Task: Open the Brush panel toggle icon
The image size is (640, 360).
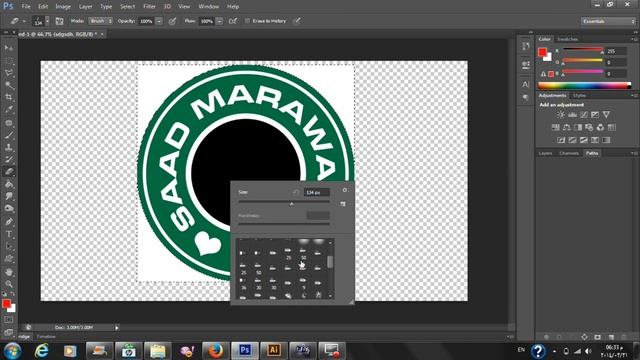Action: pyautogui.click(x=60, y=21)
